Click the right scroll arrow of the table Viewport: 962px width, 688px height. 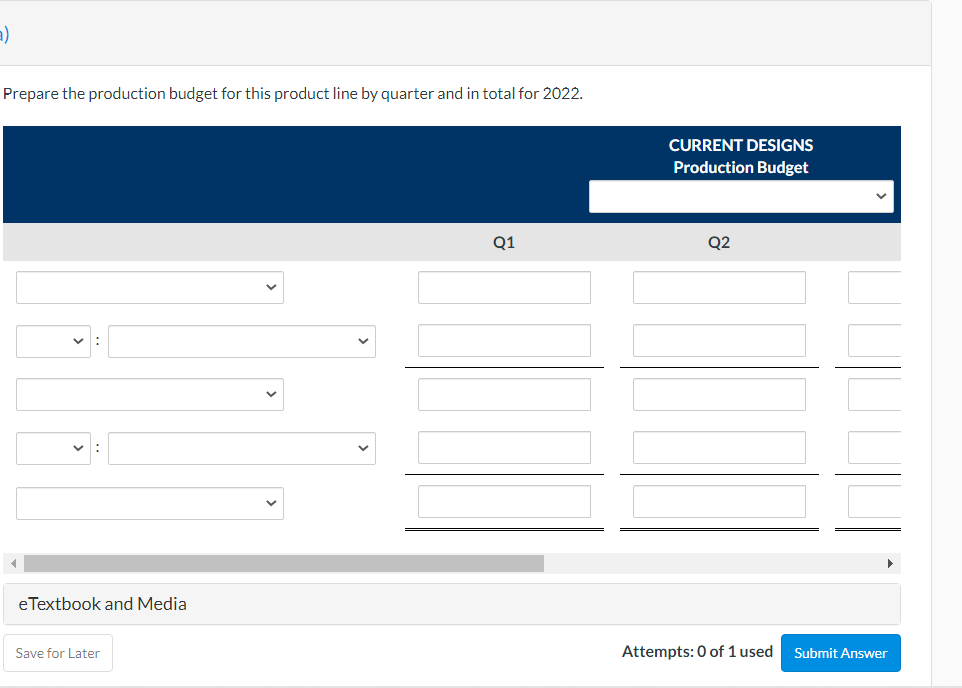coord(890,563)
